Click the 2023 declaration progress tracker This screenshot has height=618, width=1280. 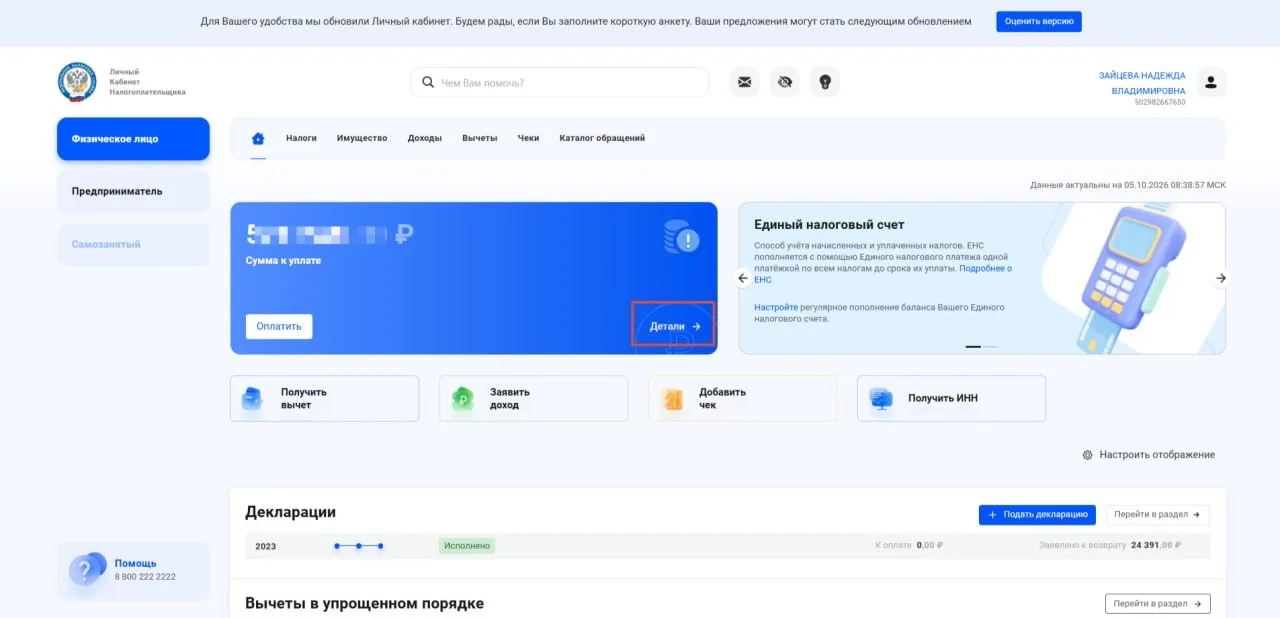pos(358,546)
